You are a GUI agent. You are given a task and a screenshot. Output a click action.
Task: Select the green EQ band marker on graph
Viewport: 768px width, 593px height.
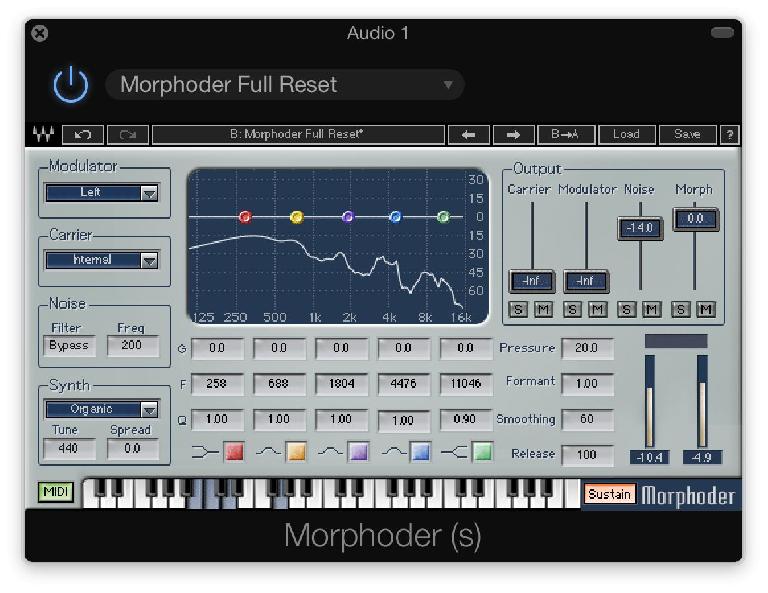tap(443, 216)
